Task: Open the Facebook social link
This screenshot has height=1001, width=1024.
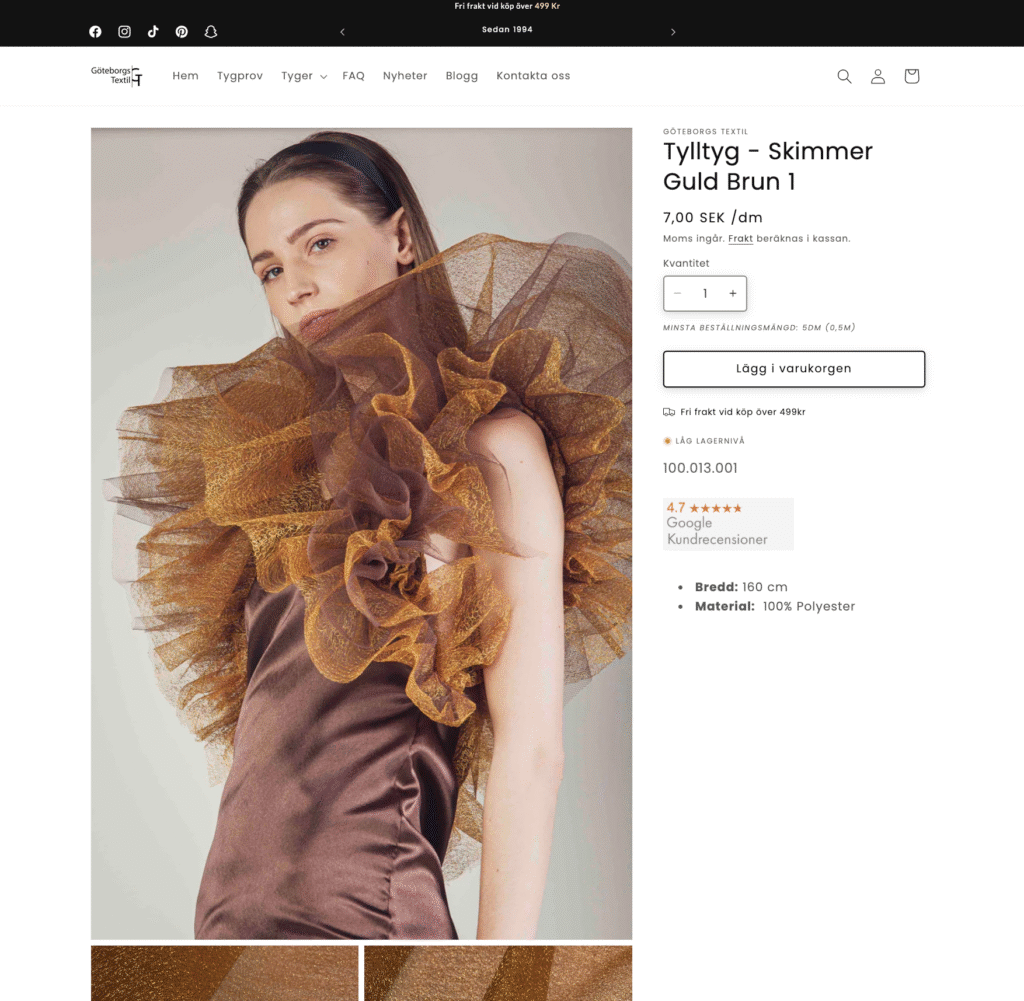Action: (x=95, y=31)
